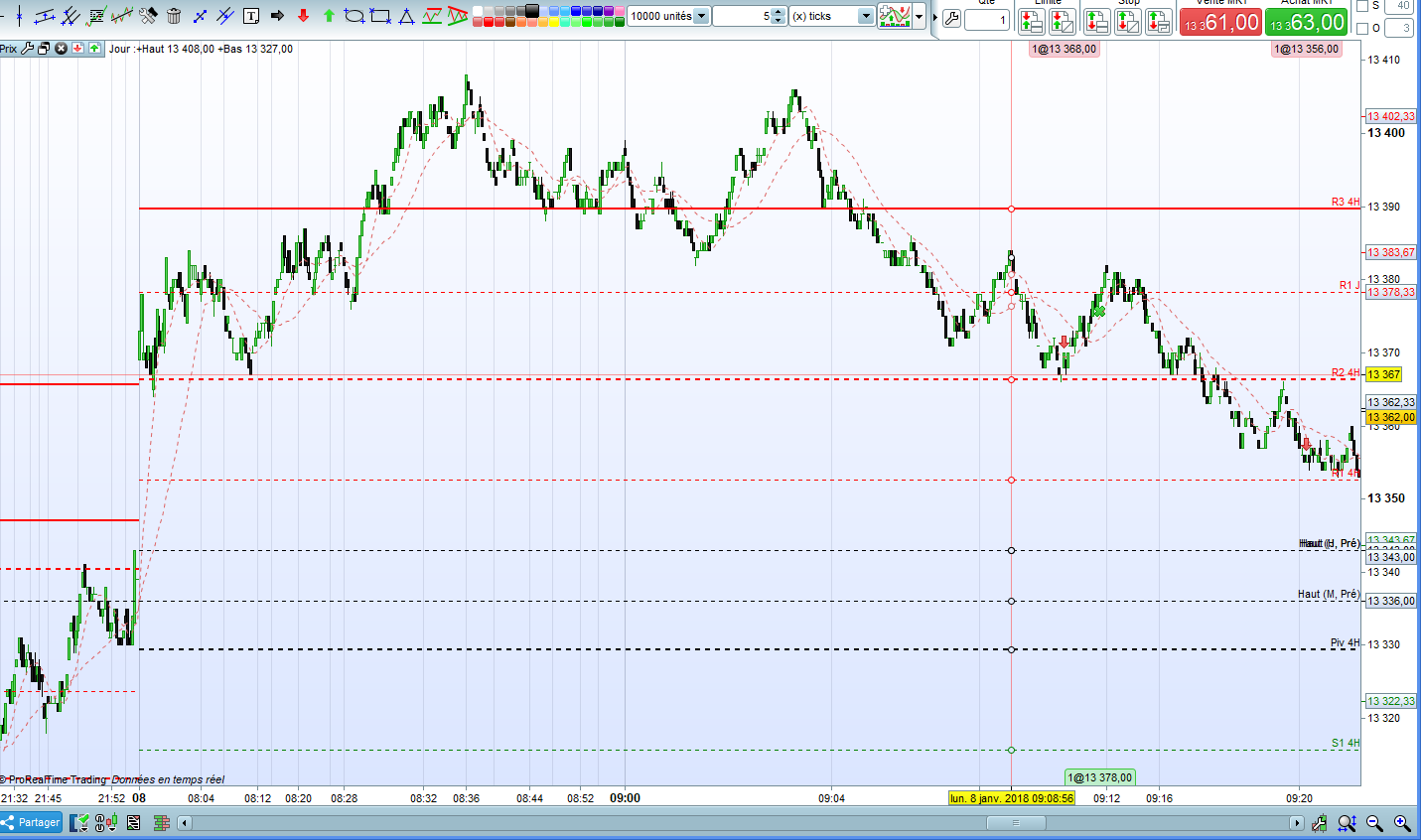Click the horizontal scrollbar right arrow
This screenshot has height=840, width=1421.
click(1296, 823)
